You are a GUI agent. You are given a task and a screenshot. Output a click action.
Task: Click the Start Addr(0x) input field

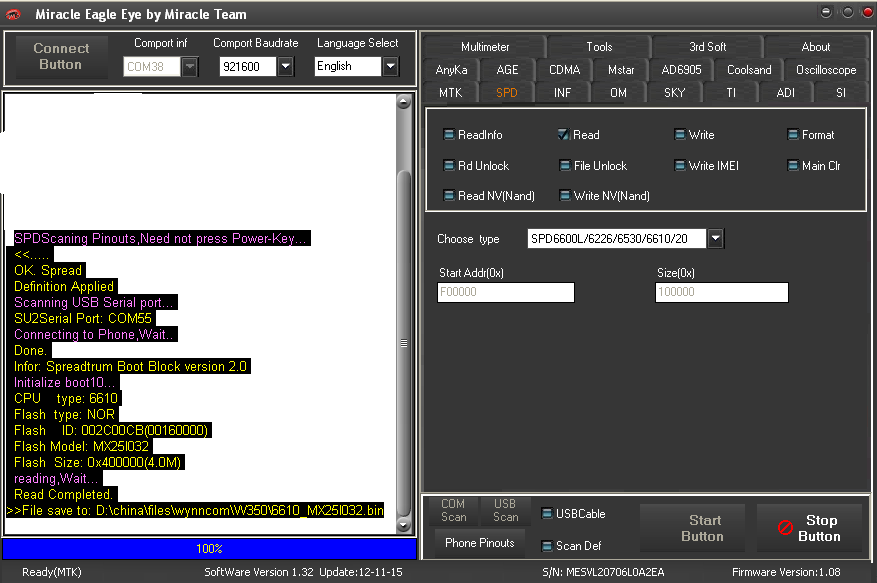tap(506, 292)
